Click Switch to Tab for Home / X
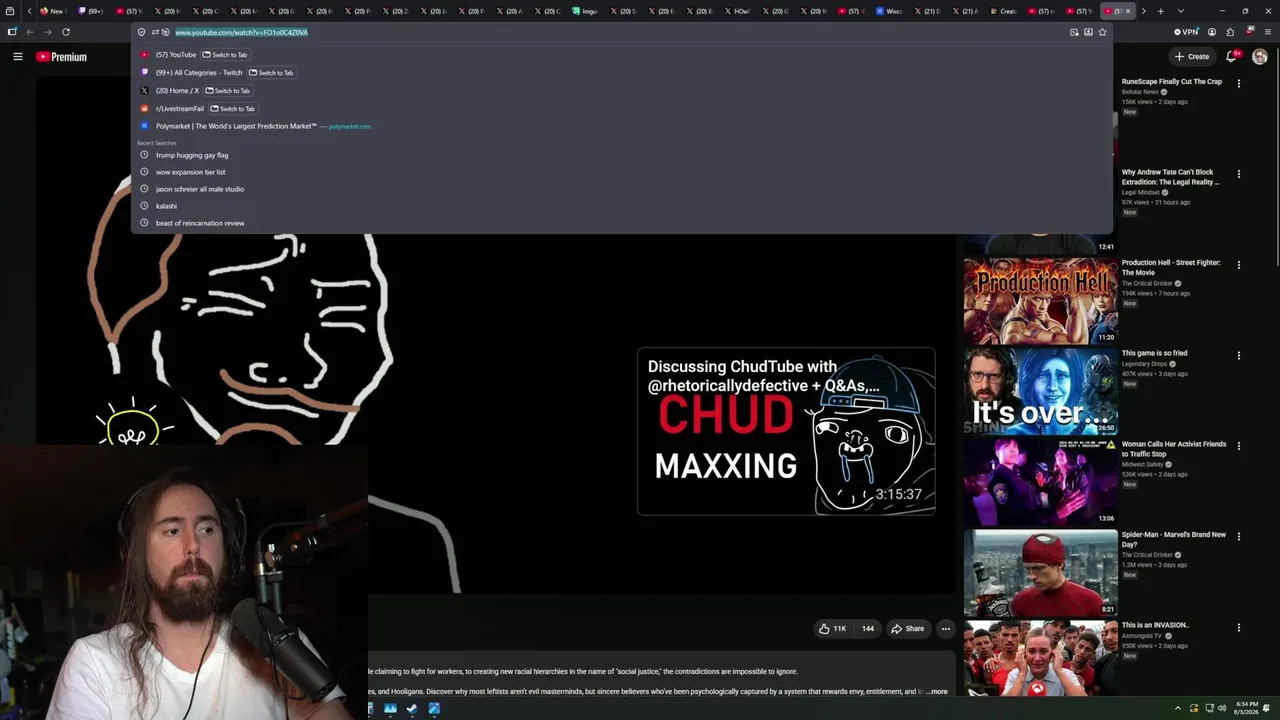The width and height of the screenshot is (1280, 720). 228,91
